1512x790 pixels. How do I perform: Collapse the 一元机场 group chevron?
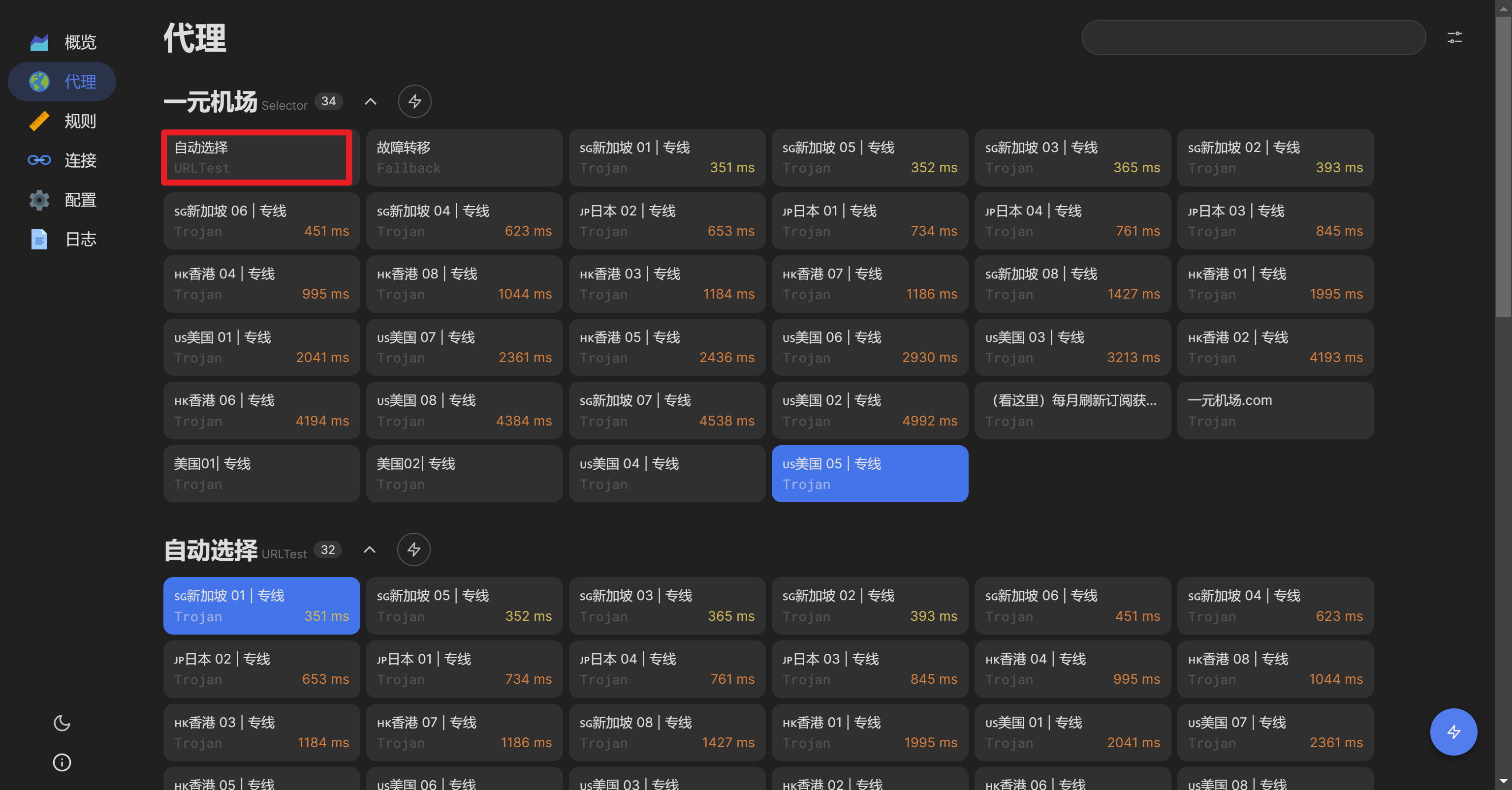click(370, 101)
